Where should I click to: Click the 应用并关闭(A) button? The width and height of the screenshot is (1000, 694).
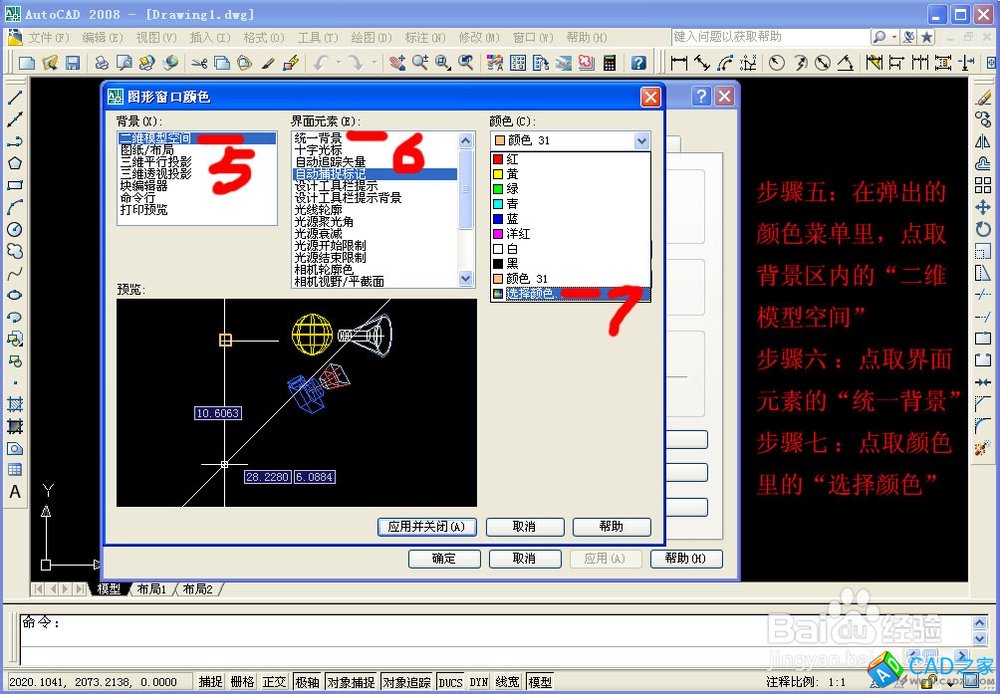[427, 527]
